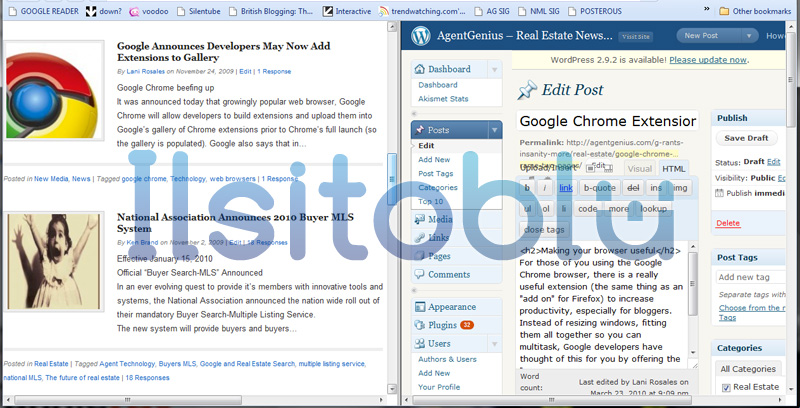This screenshot has width=800, height=408.
Task: Open the Other bookmarks folder
Action: 755,11
